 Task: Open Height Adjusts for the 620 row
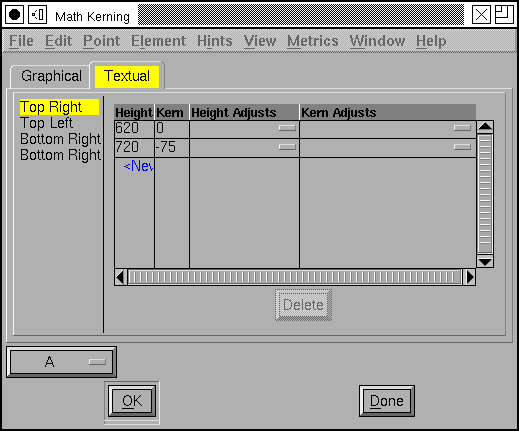(244, 129)
